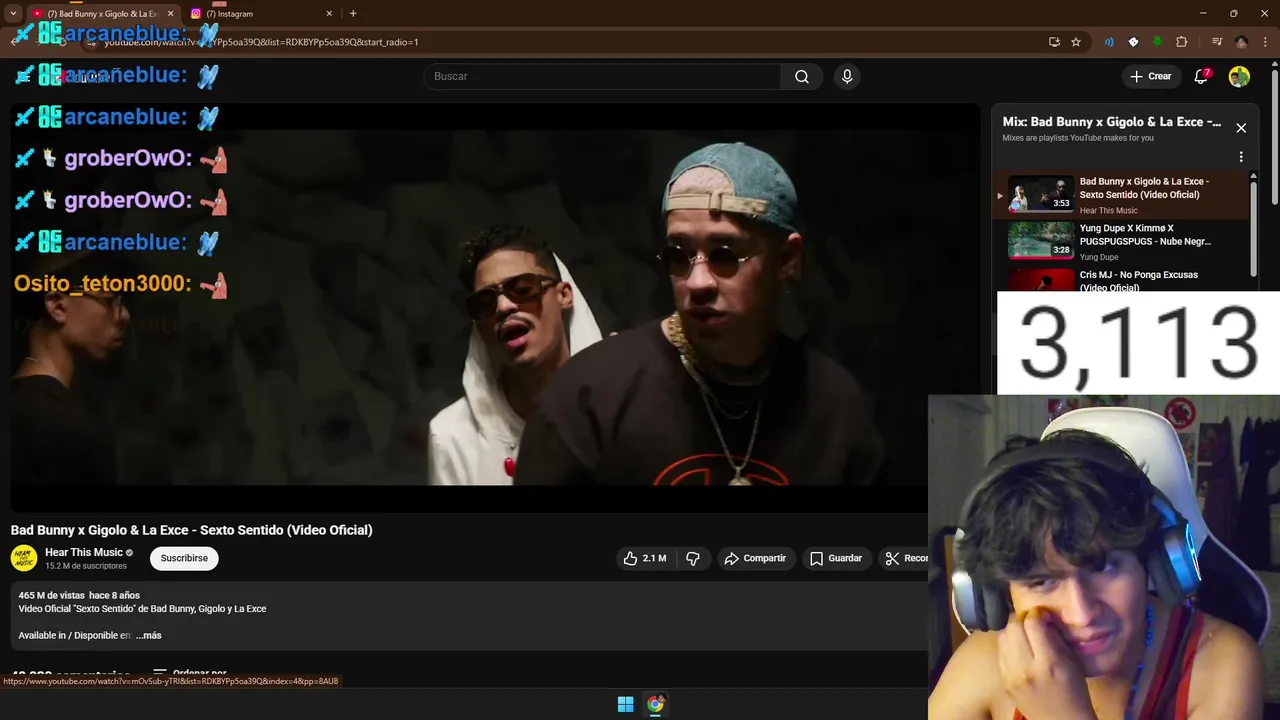Click the main video player
Screen dimensions: 1280x720
(x=495, y=307)
